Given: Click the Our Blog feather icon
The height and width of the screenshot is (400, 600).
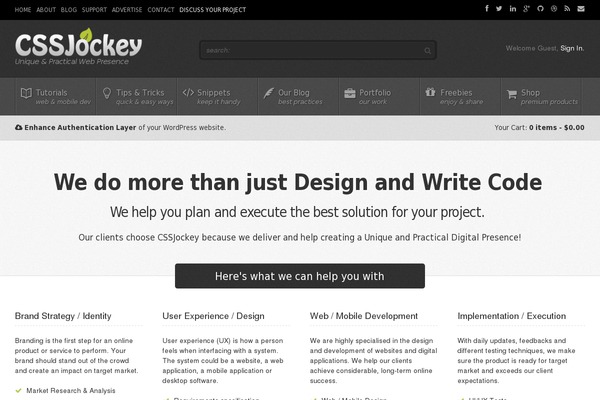Looking at the screenshot, I should coord(269,93).
